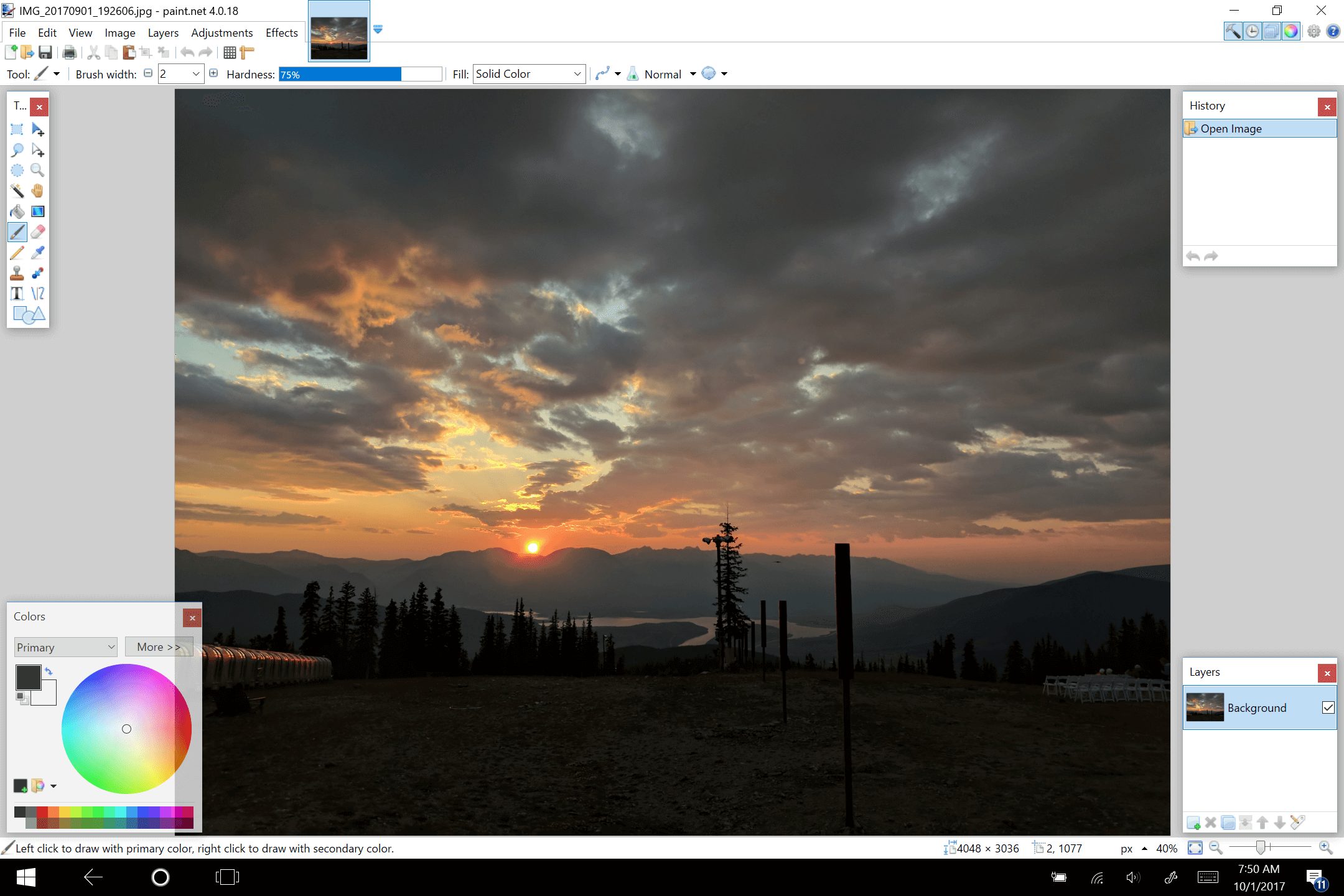The image size is (1344, 896).
Task: Click the Hardness 75% slider
Action: click(x=360, y=74)
